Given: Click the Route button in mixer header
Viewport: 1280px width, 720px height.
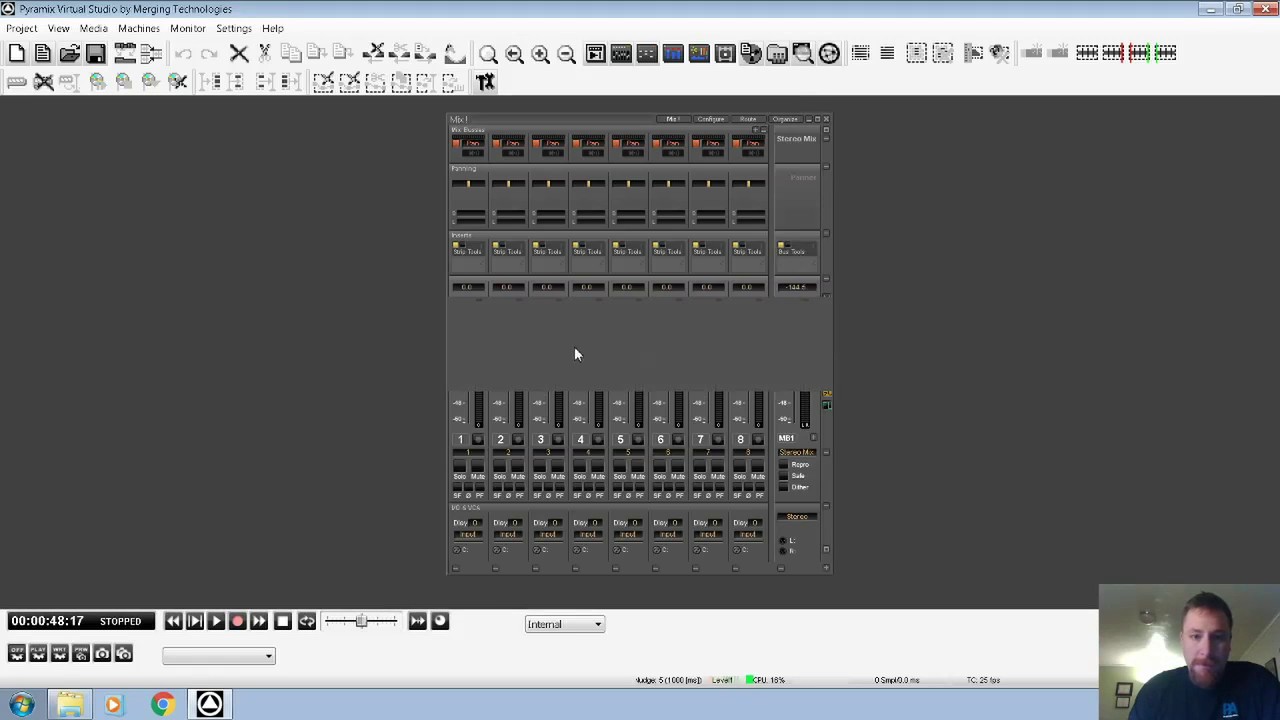Looking at the screenshot, I should click(x=748, y=119).
